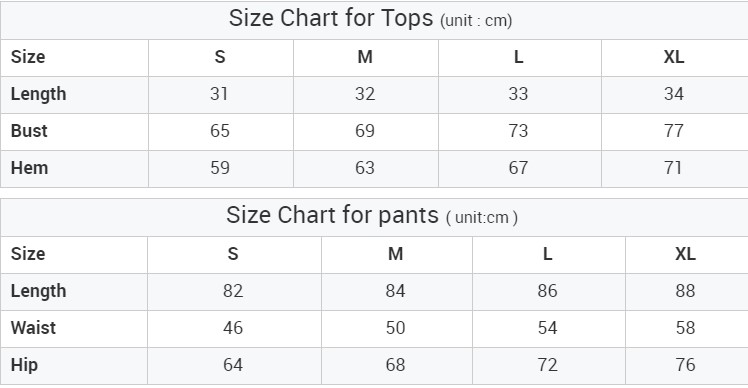Click the pants Length value 88
The width and height of the screenshot is (748, 388).
[685, 291]
